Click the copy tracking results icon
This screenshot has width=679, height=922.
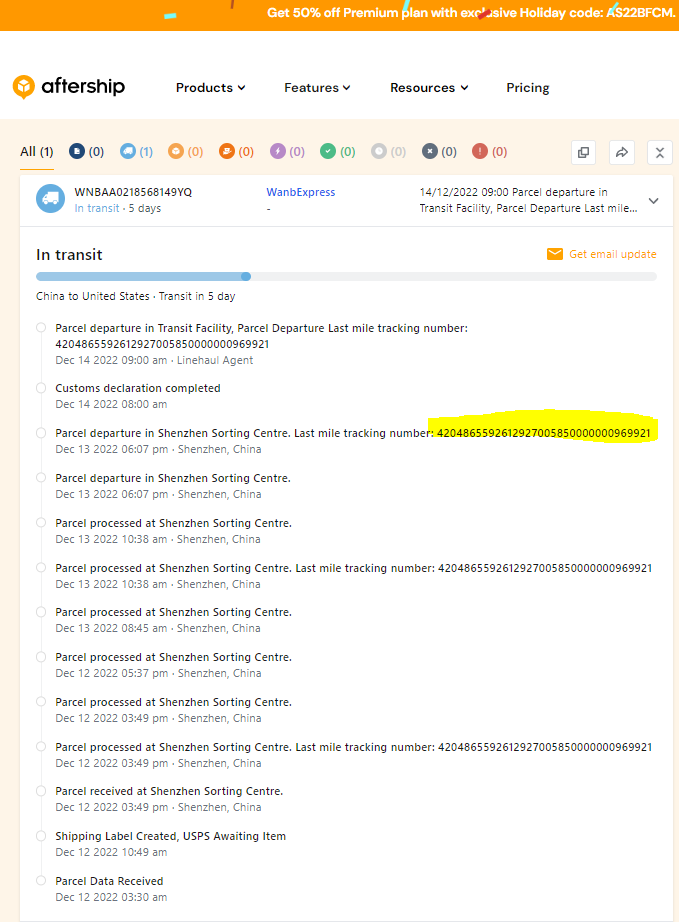584,152
